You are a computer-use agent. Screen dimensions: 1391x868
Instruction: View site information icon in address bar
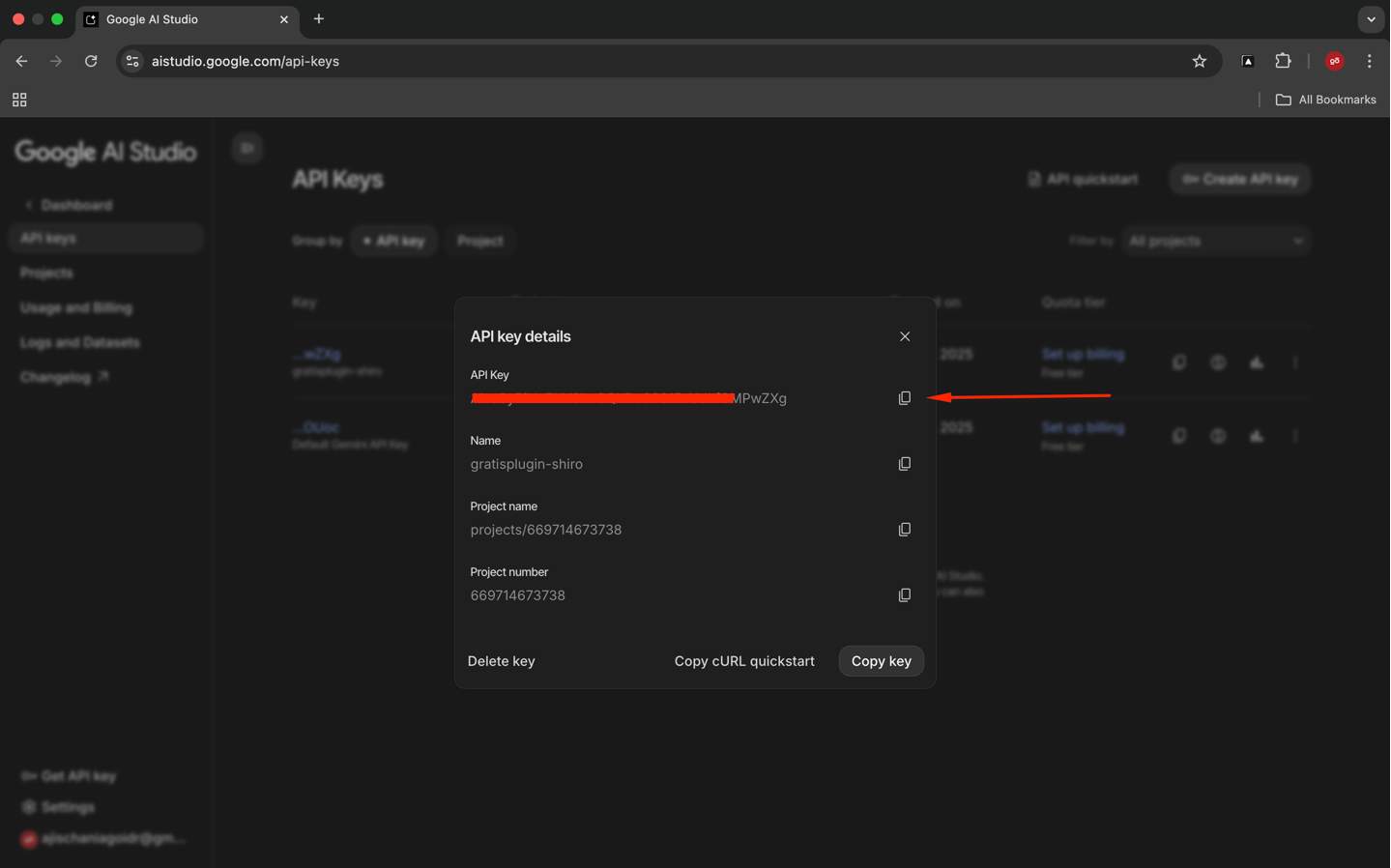(x=132, y=61)
